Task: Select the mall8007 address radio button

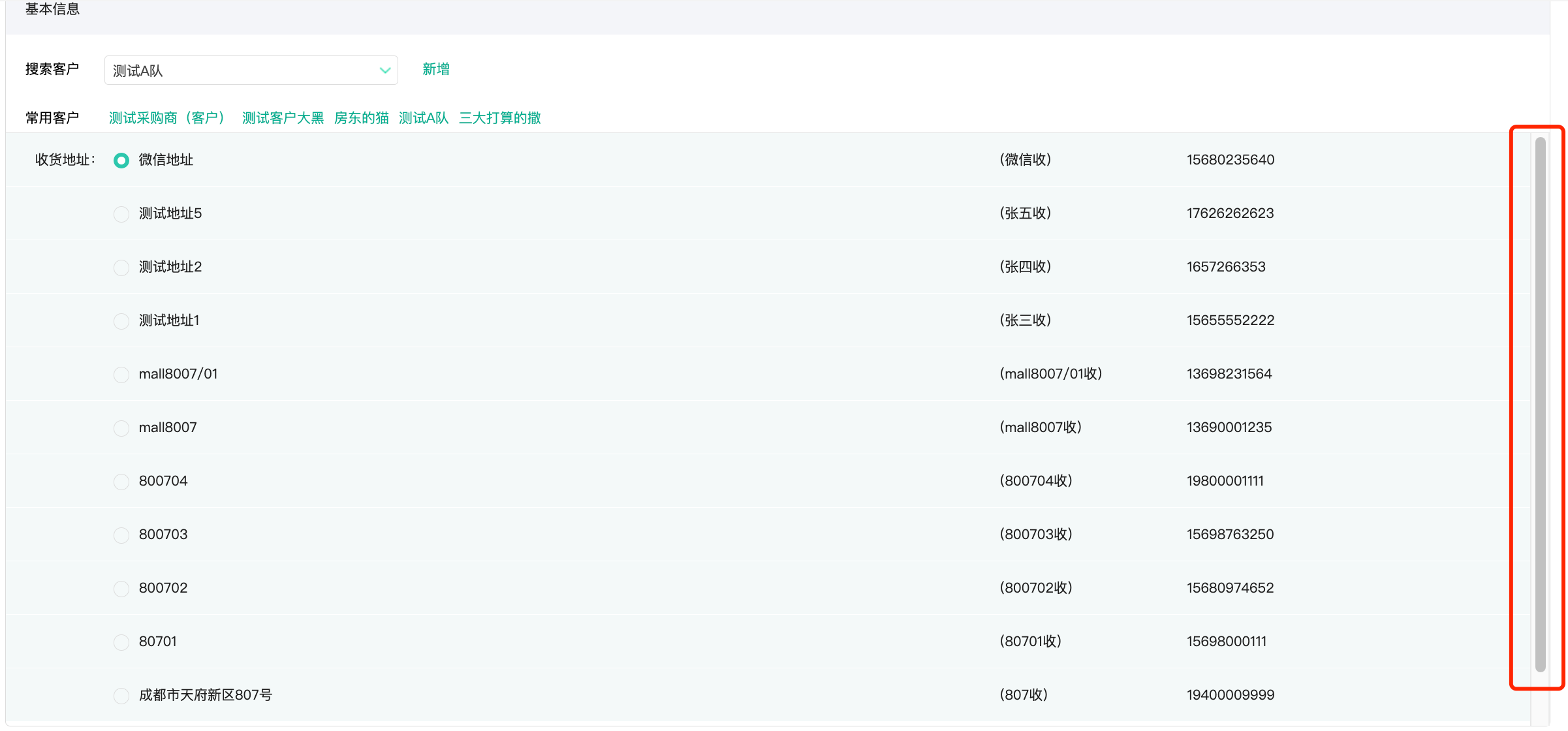Action: (x=121, y=428)
